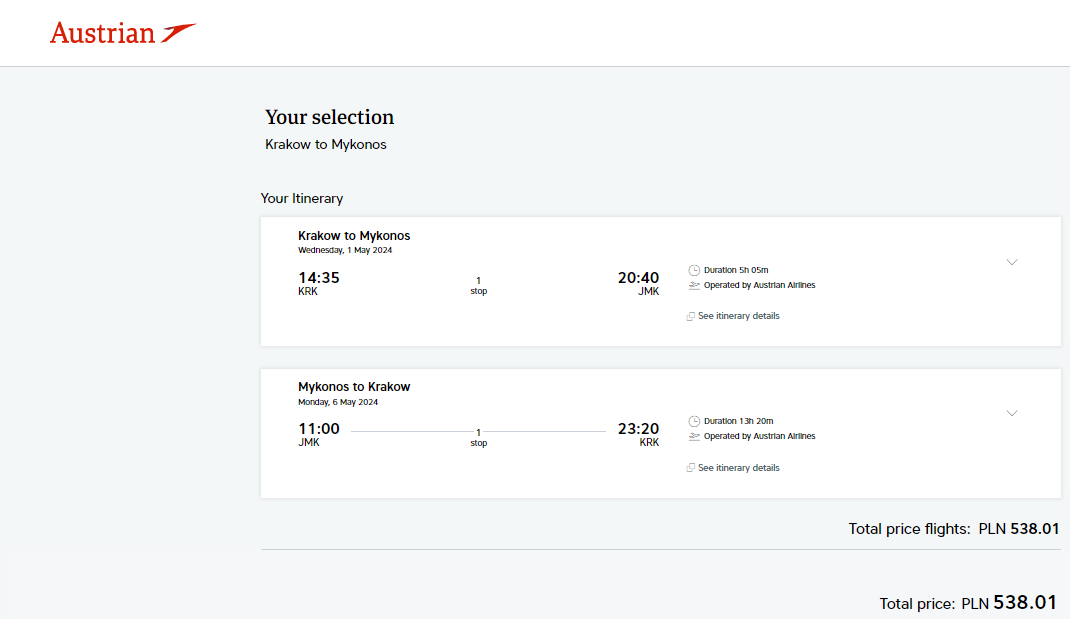The width and height of the screenshot is (1070, 619).
Task: Select the 14:35 departure time
Action: click(x=319, y=278)
